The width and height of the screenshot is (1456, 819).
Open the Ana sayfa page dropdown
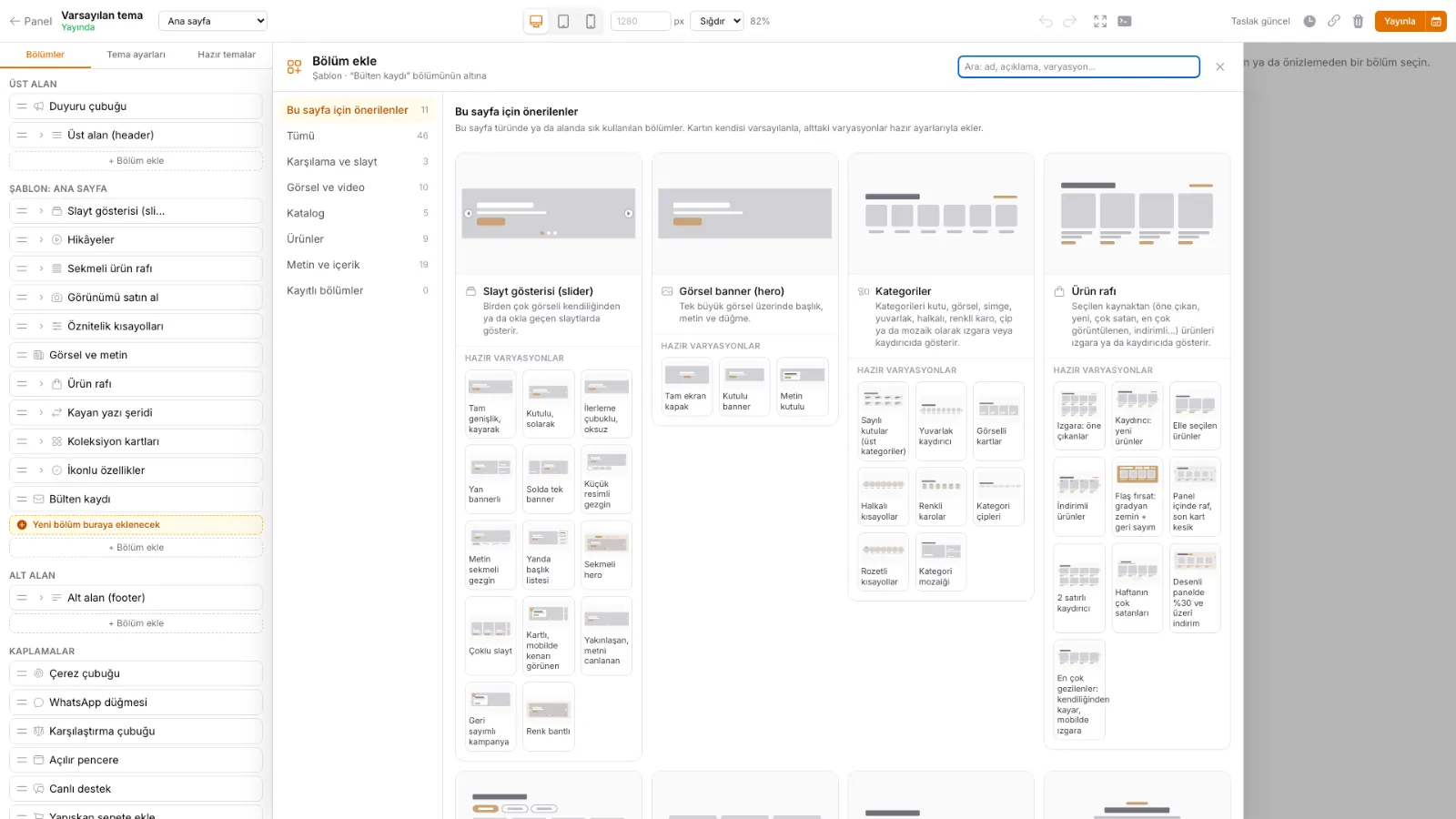coord(213,21)
